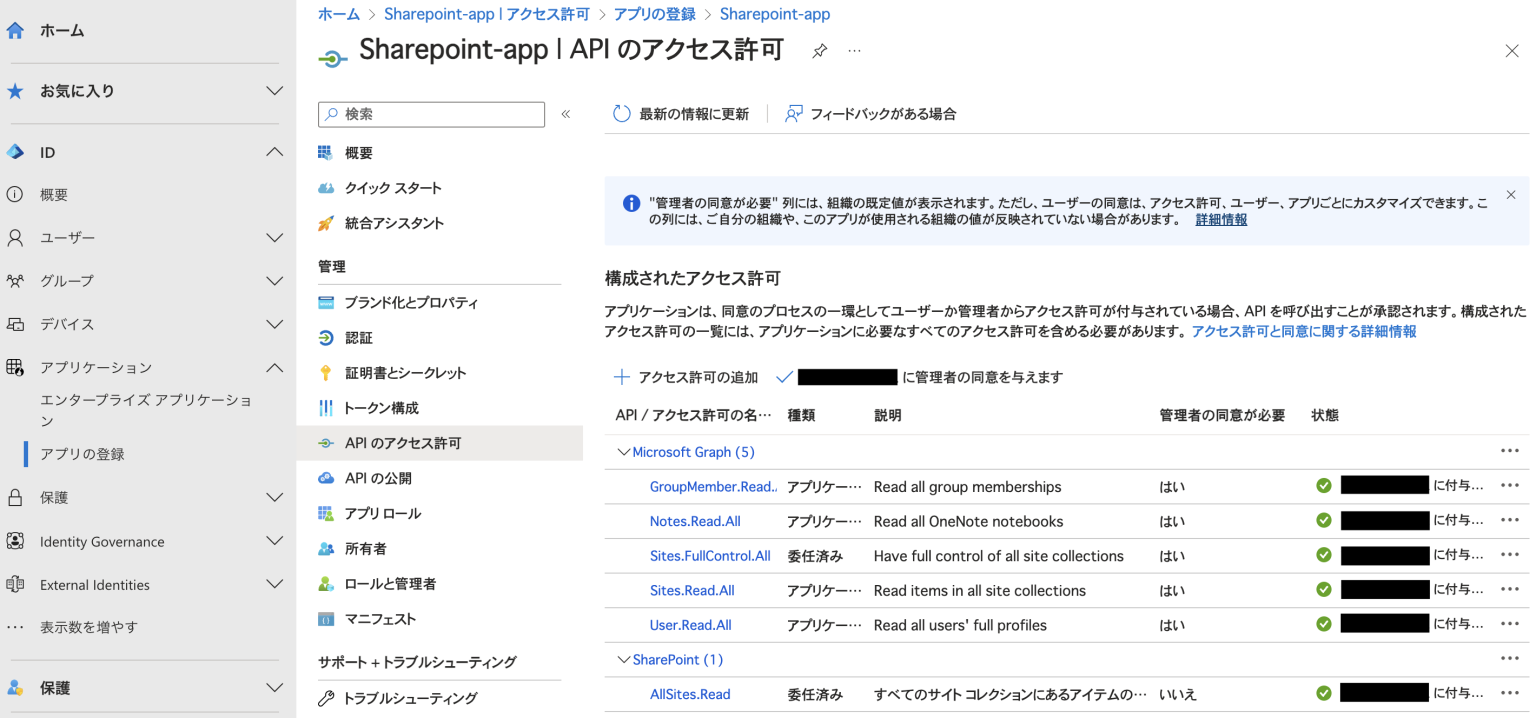Open the Sites.FullControl.All permission link

click(710, 555)
